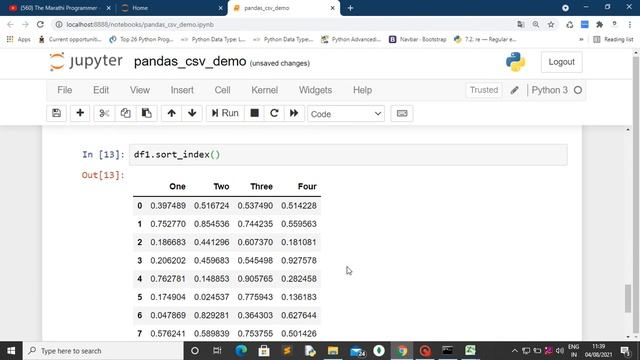This screenshot has height=360, width=640.
Task: Open the Cell menu
Action: [x=222, y=90]
